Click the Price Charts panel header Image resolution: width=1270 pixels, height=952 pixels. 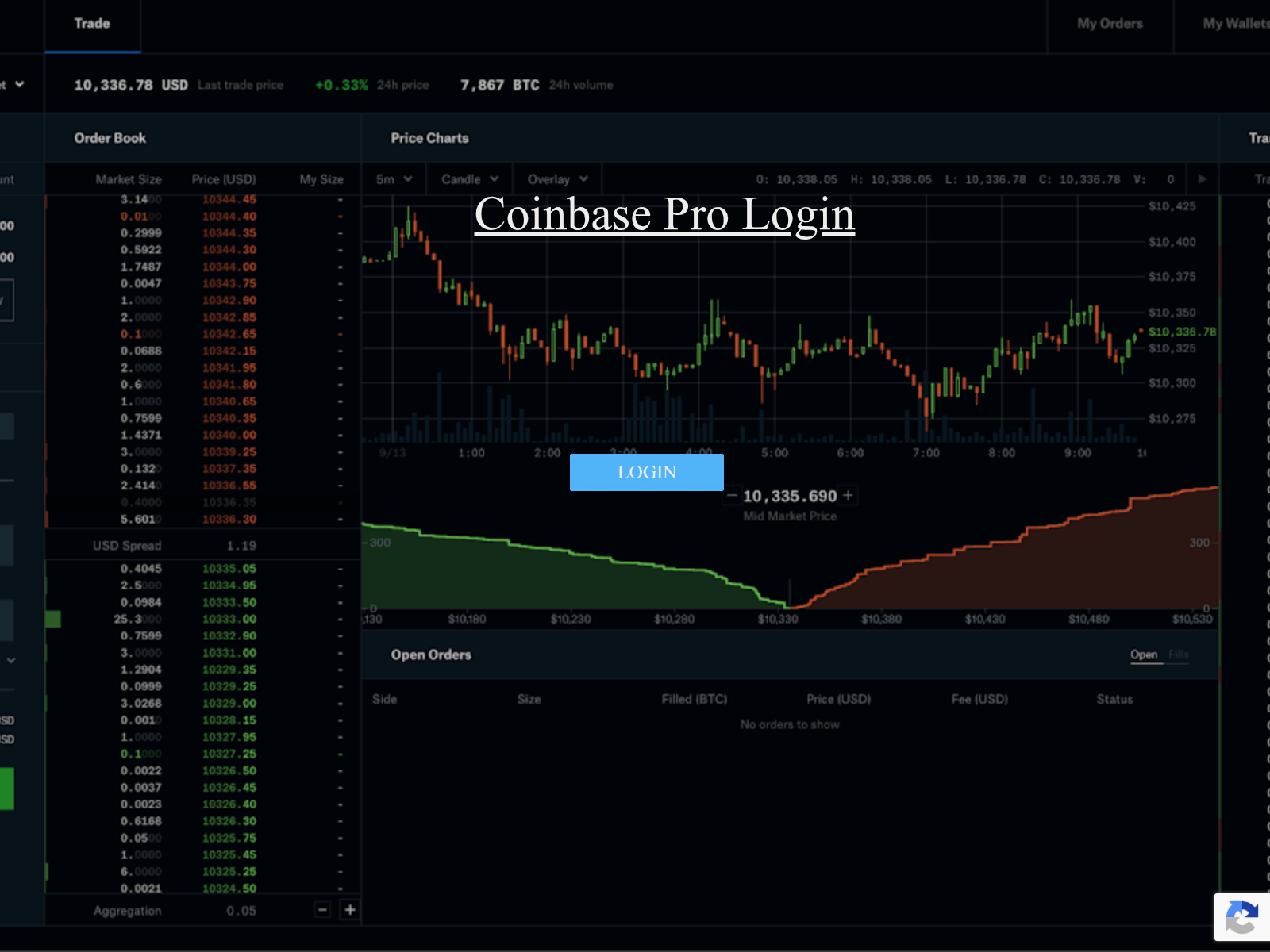tap(429, 138)
